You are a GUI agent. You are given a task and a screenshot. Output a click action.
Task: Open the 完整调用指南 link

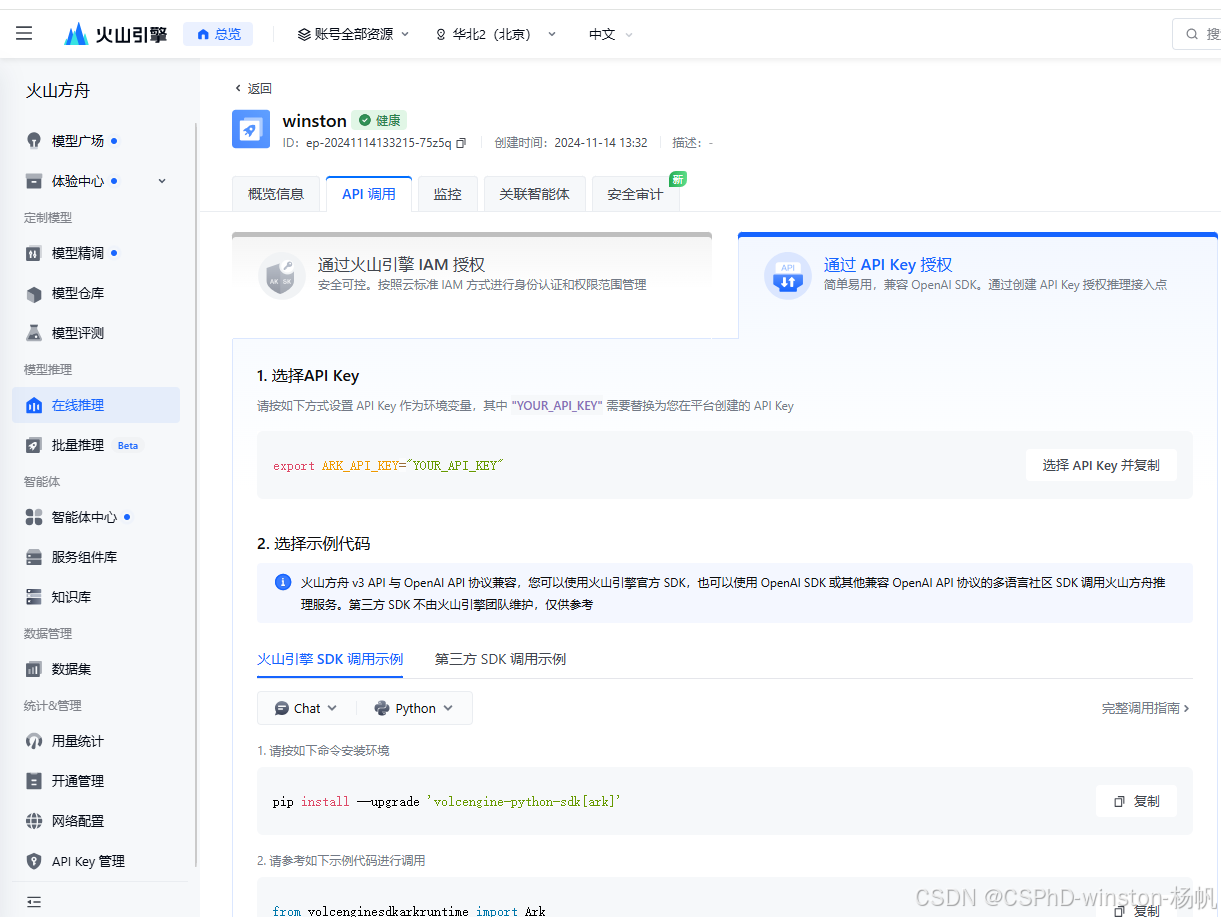1146,708
